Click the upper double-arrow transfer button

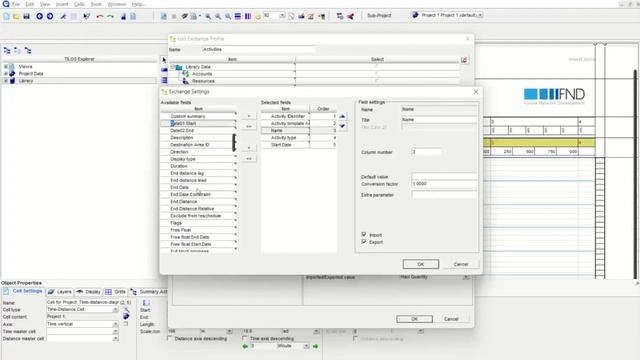[x=249, y=127]
